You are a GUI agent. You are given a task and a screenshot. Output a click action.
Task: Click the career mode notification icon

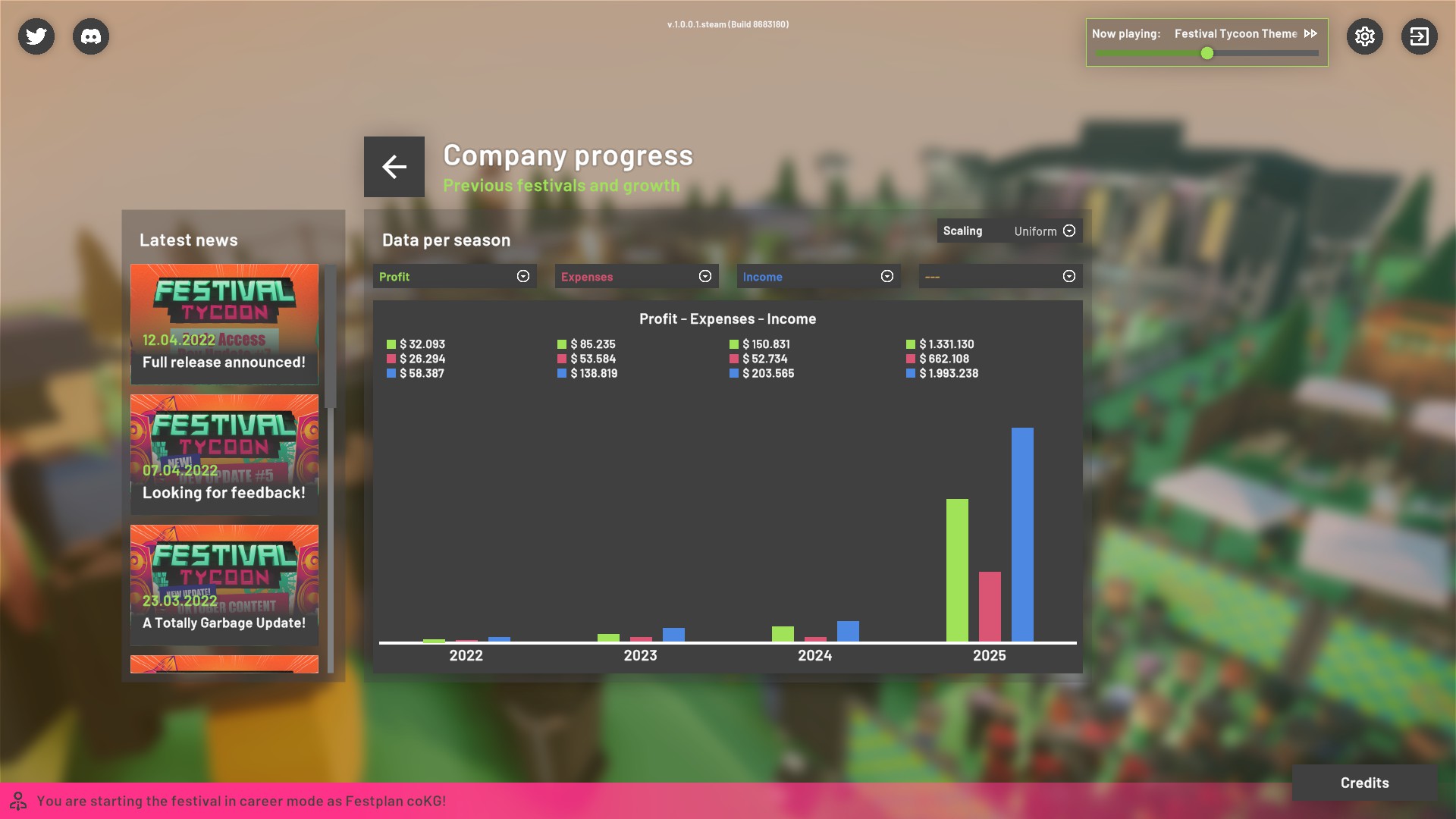(18, 801)
